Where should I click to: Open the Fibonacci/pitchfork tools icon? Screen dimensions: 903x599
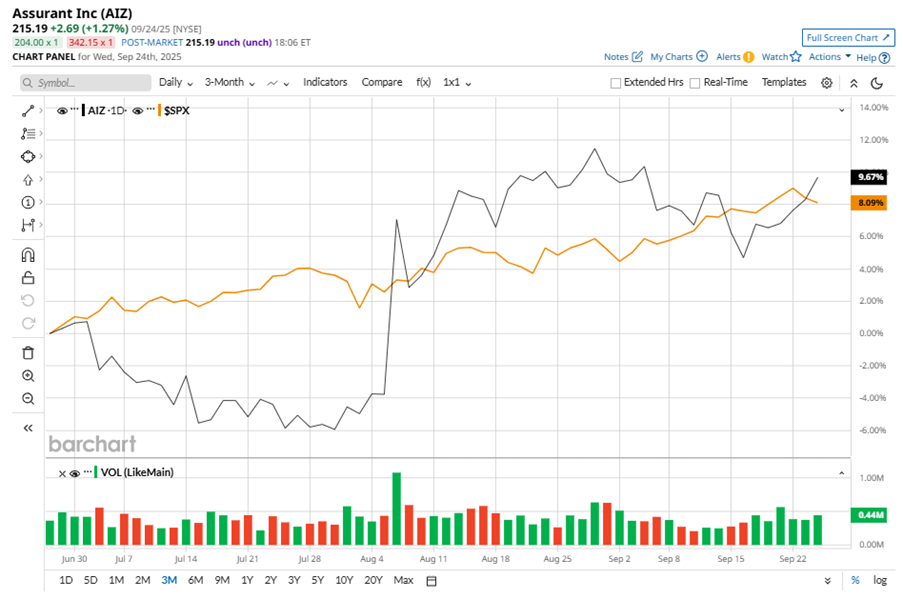click(x=28, y=134)
